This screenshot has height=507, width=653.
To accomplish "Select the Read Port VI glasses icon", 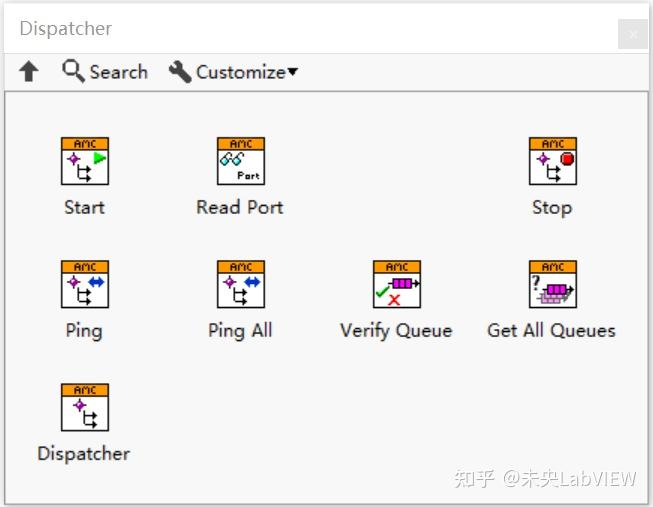I will (x=241, y=161).
